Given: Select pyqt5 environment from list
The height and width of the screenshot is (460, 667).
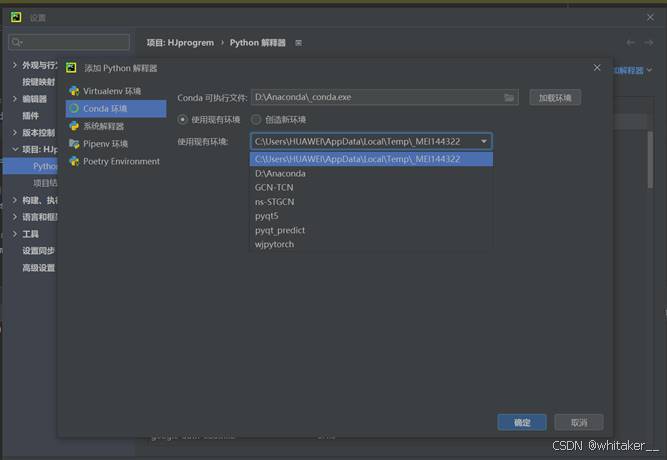Looking at the screenshot, I should [371, 216].
